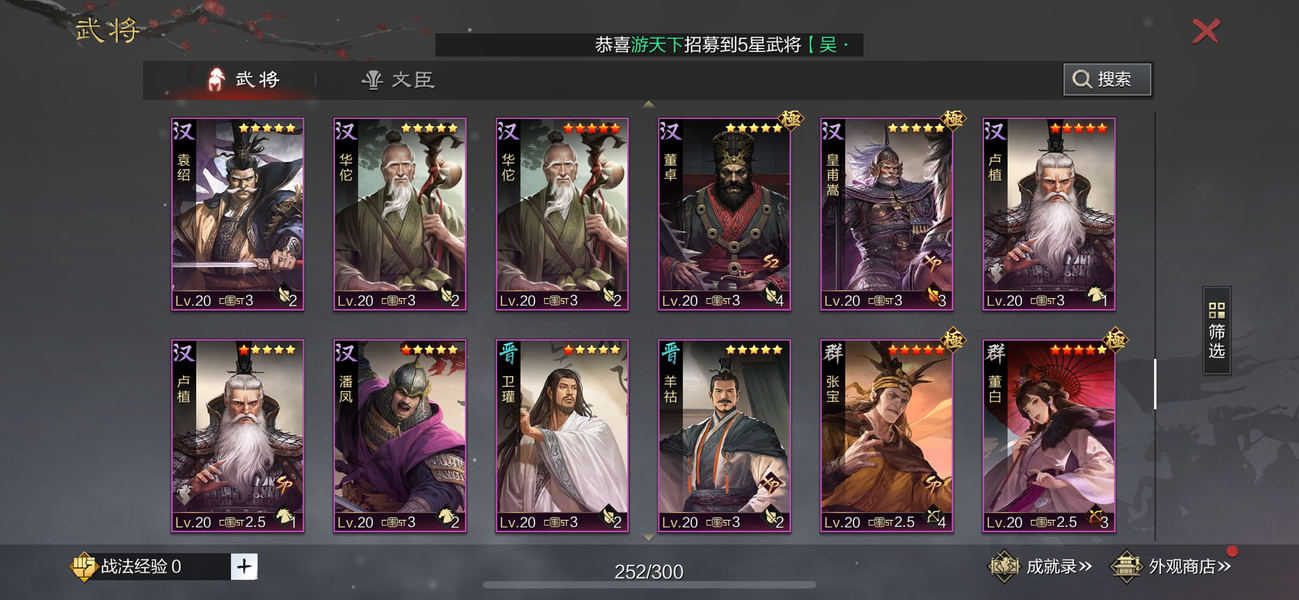The height and width of the screenshot is (600, 1299).
Task: Open the 成就录 achievement record
Action: (1040, 567)
